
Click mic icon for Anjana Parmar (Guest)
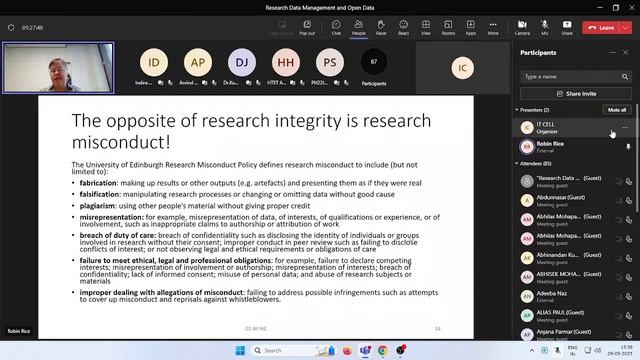pyautogui.click(x=629, y=335)
